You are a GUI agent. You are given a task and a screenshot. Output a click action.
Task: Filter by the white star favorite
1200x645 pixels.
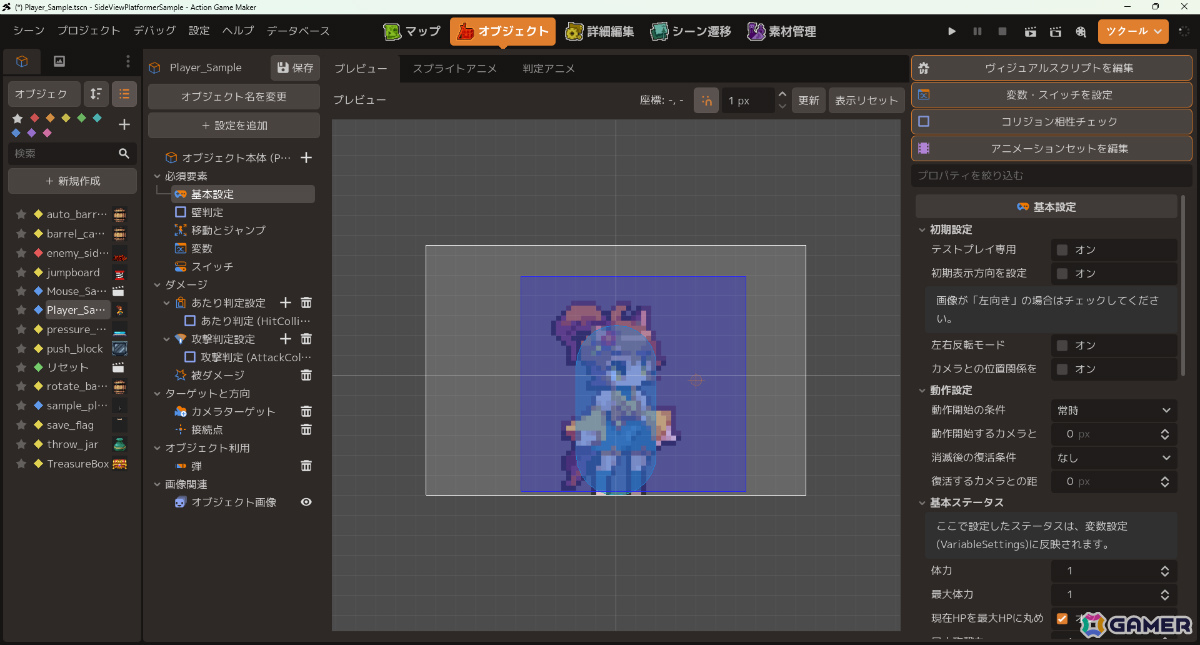(x=17, y=118)
